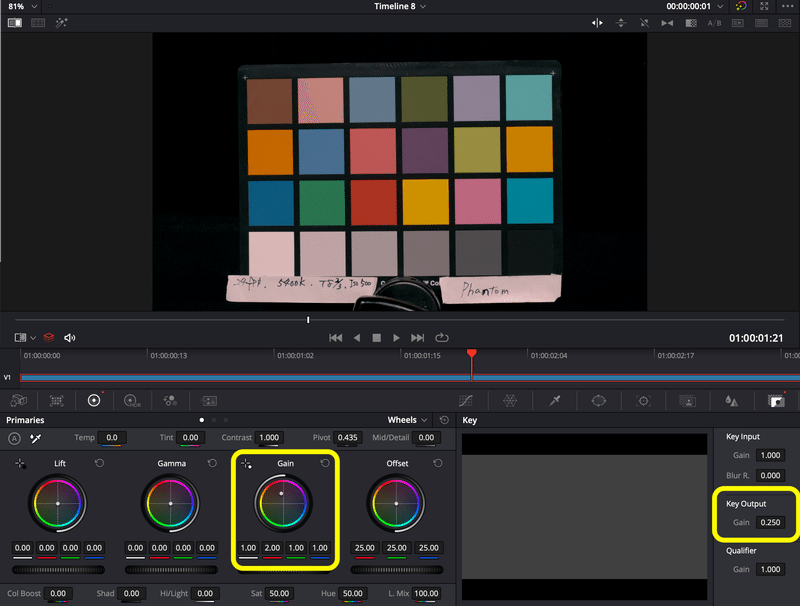Image resolution: width=800 pixels, height=606 pixels.
Task: Click the Offset master wheel slider
Action: 396,570
